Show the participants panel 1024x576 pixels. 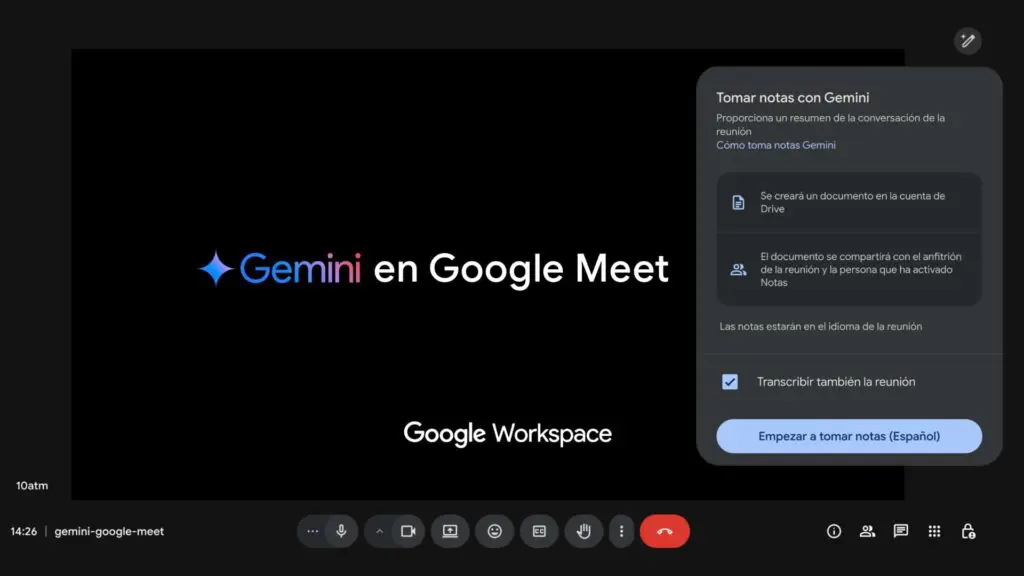(867, 531)
